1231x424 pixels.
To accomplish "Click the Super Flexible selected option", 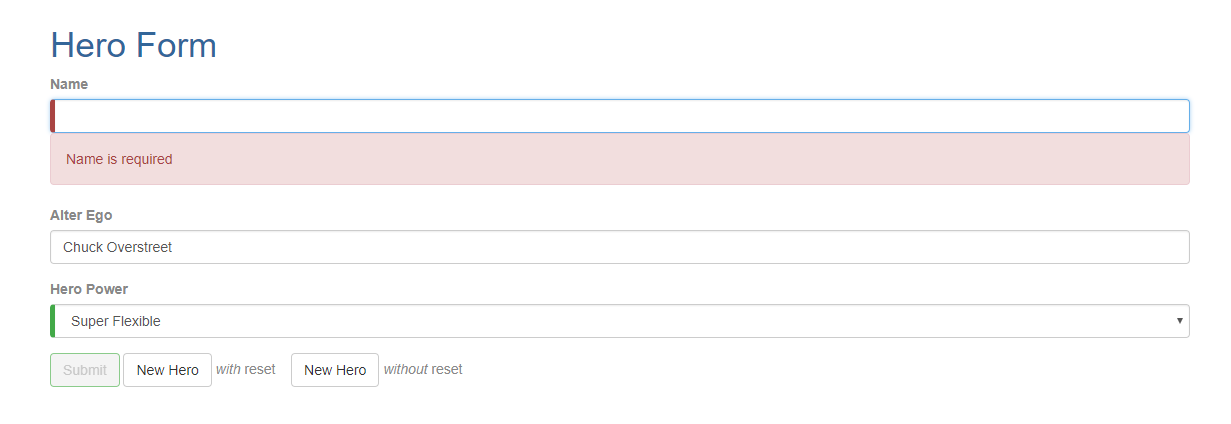I will point(116,321).
